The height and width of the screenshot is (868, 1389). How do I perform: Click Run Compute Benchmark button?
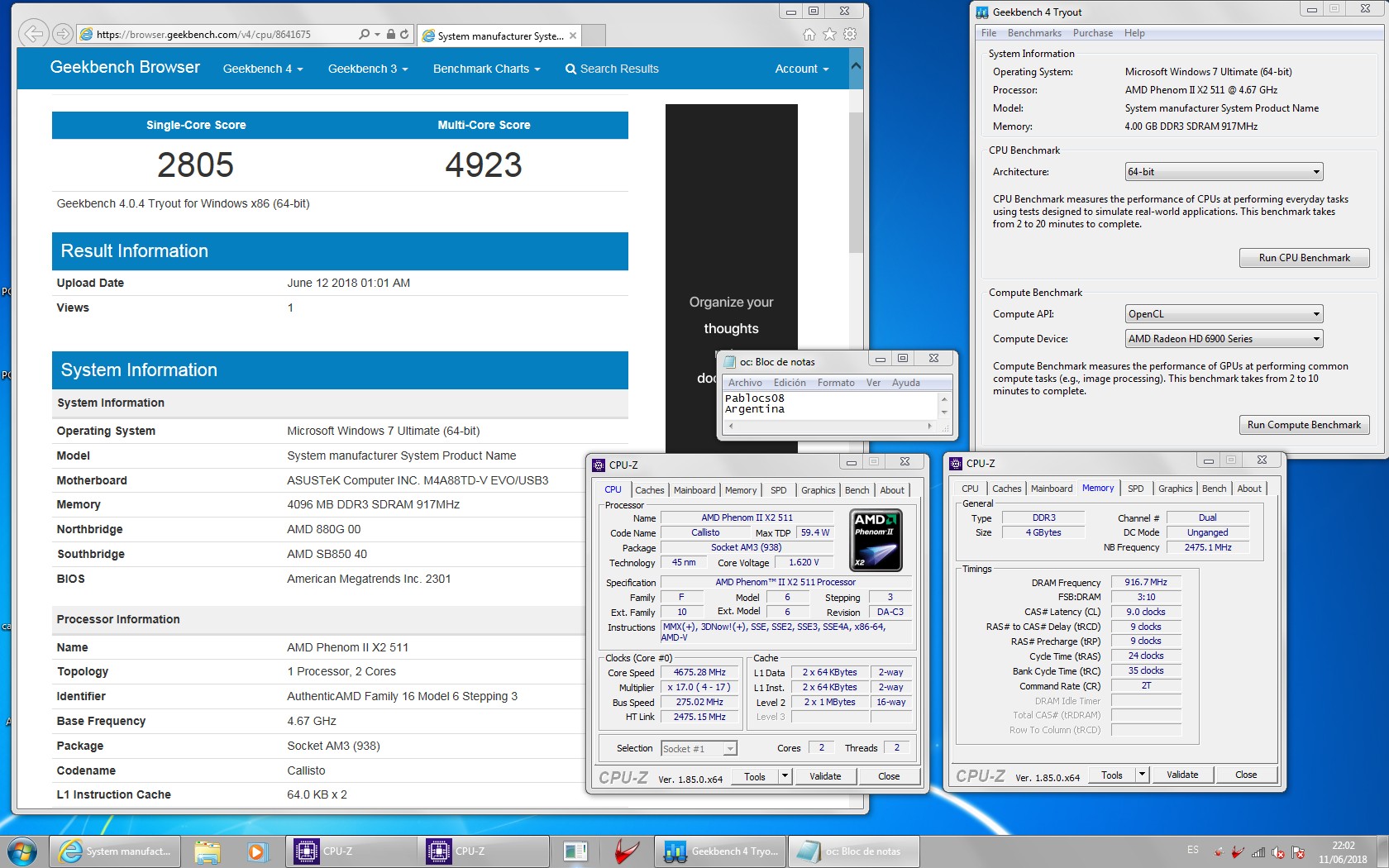[1304, 425]
